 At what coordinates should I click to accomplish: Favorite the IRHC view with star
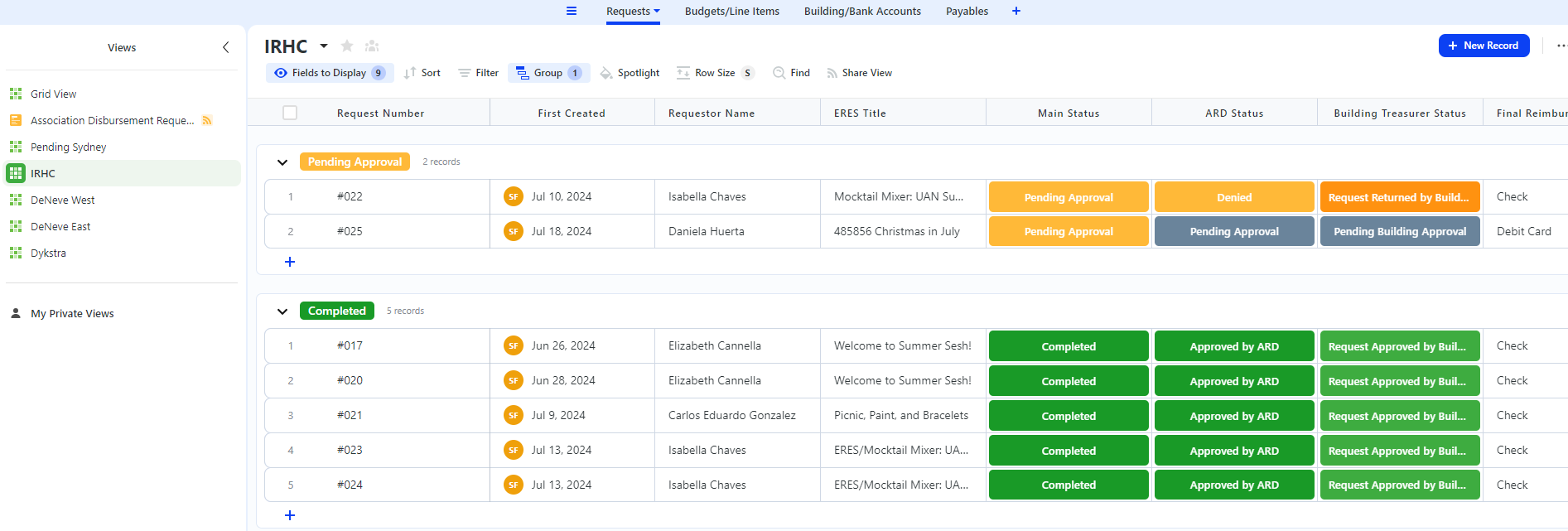pyautogui.click(x=347, y=46)
